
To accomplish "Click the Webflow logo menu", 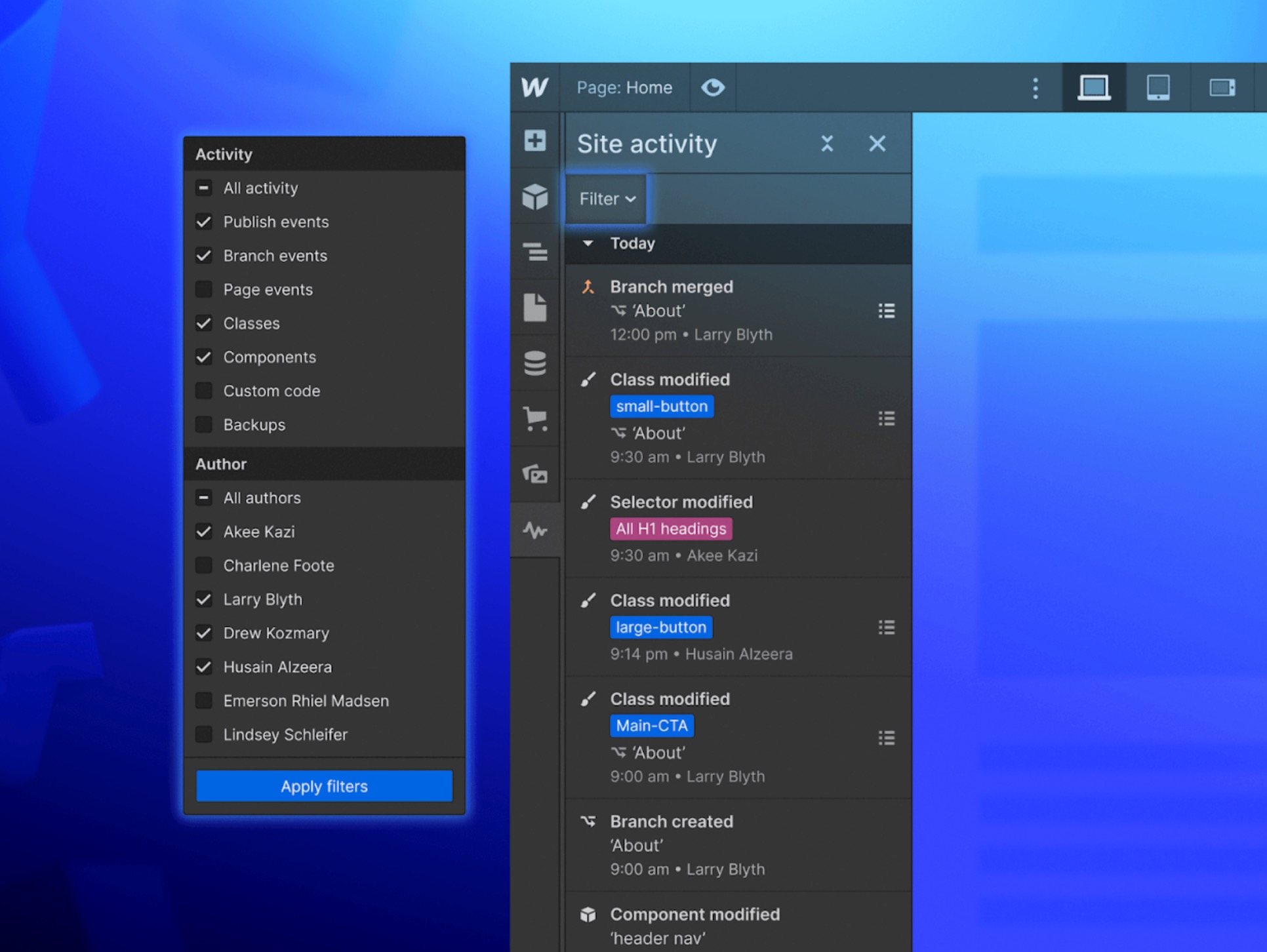I will [x=534, y=87].
